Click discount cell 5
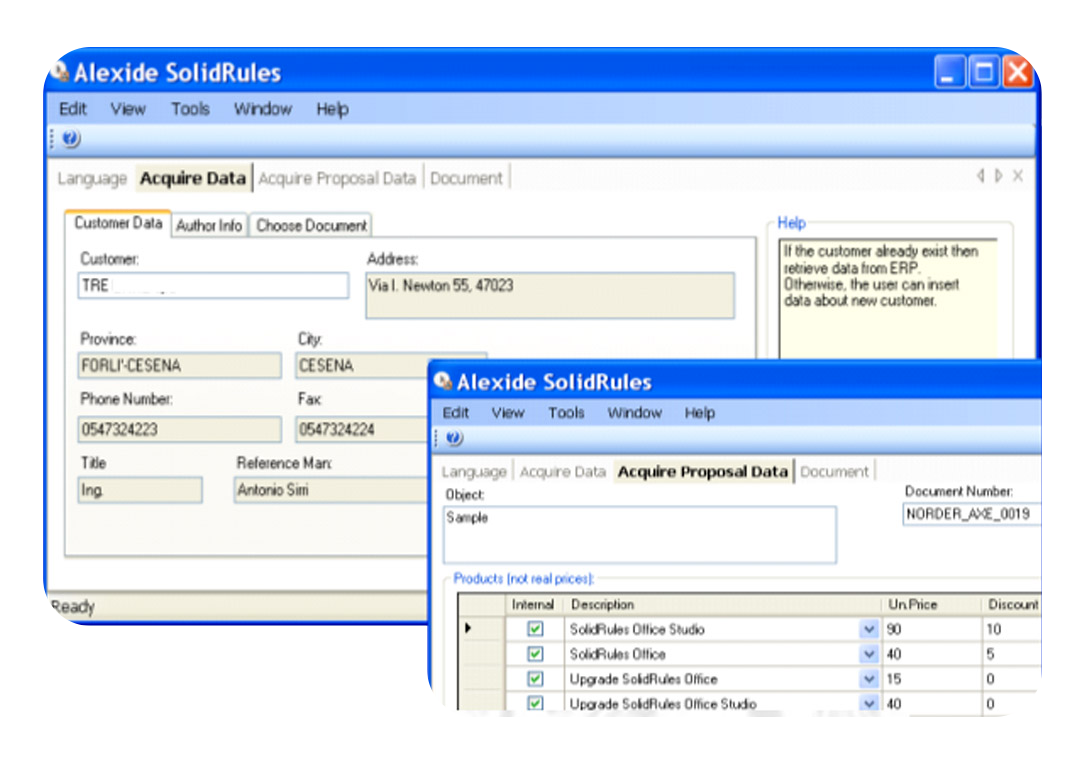This screenshot has width=1080, height=766. (1010, 654)
